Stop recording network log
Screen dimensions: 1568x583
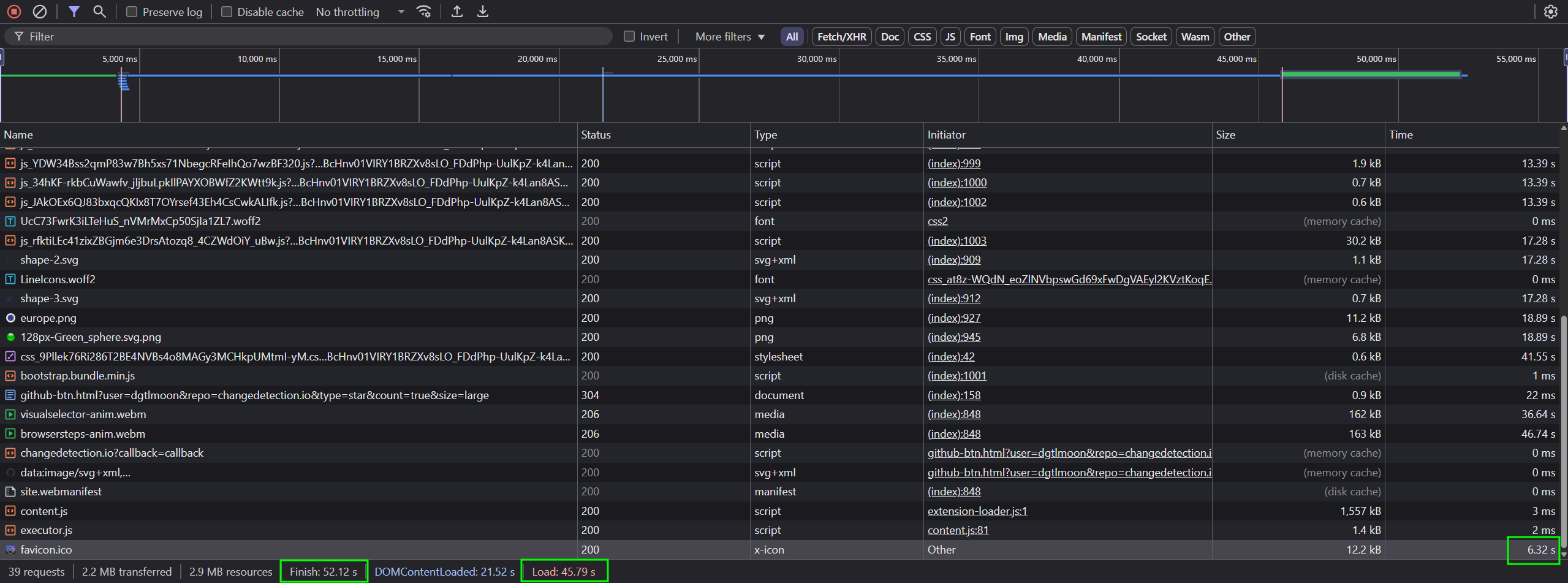(14, 12)
